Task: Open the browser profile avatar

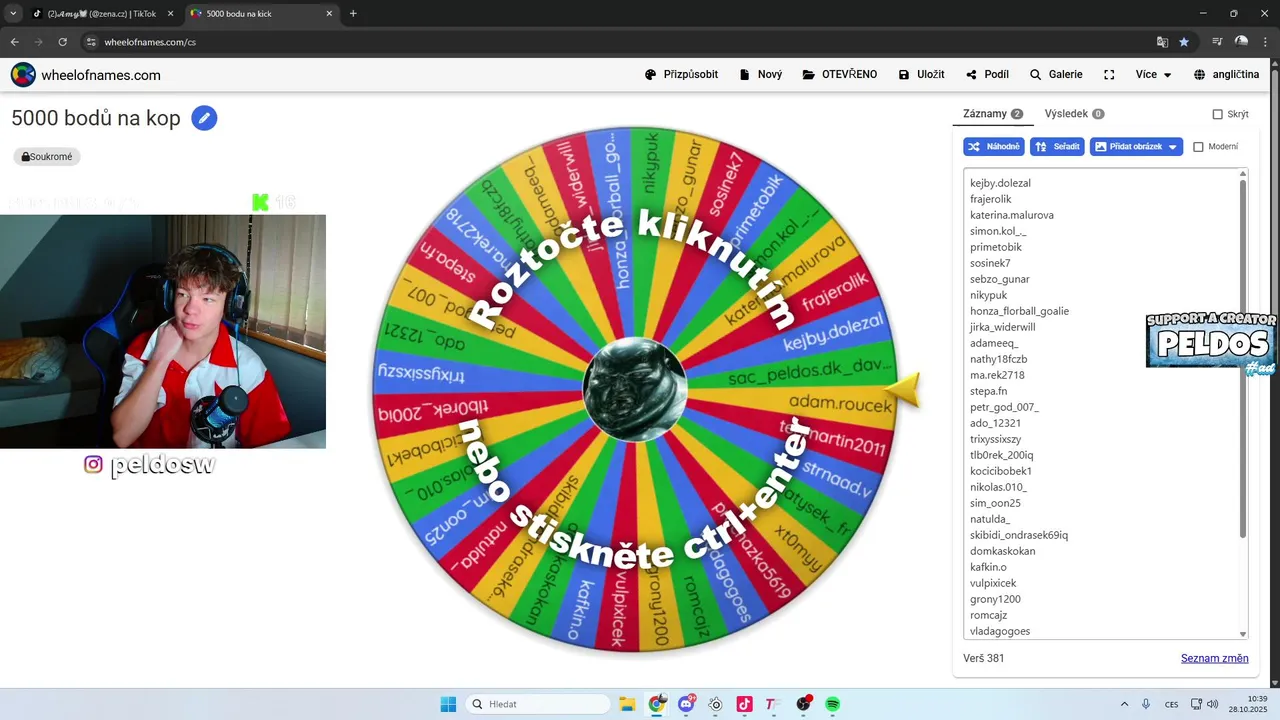Action: [x=1241, y=42]
